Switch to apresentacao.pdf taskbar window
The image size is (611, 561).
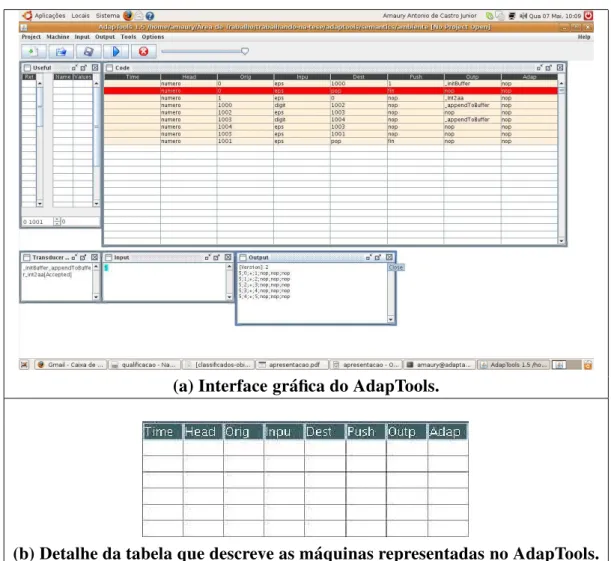pos(292,365)
